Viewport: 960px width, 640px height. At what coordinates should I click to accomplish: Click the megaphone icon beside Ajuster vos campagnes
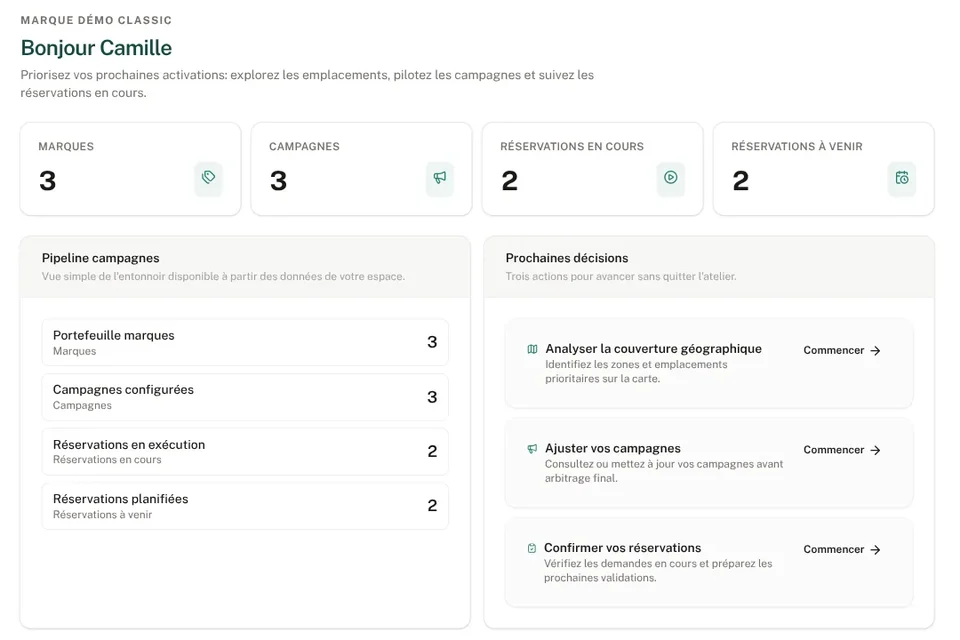tap(532, 449)
